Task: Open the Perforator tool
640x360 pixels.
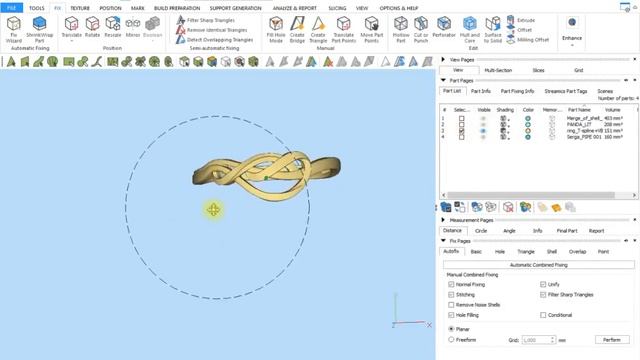Action: pos(444,27)
